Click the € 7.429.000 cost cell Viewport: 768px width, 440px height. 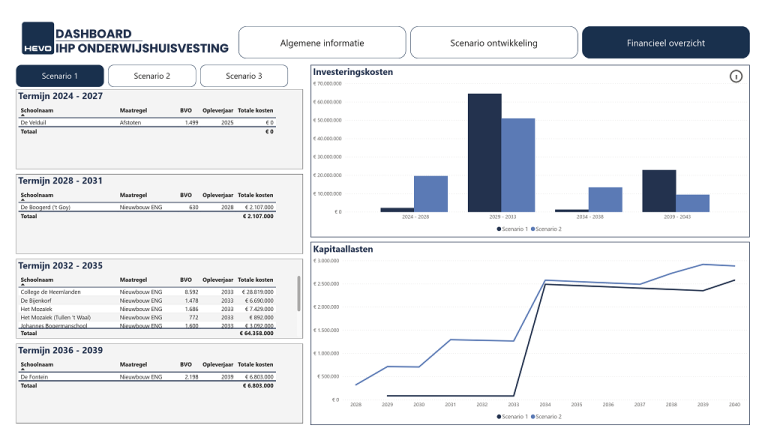259,309
